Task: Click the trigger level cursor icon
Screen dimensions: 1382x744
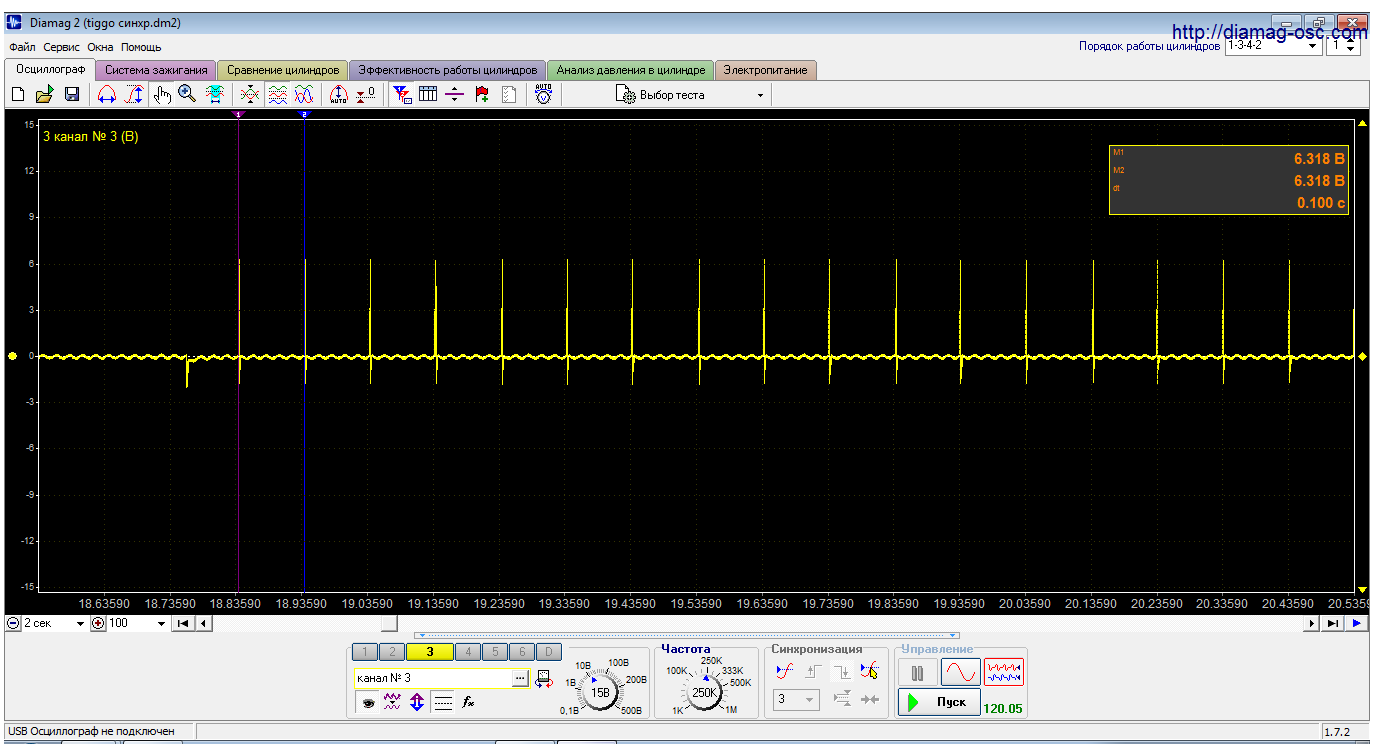Action: (x=869, y=671)
